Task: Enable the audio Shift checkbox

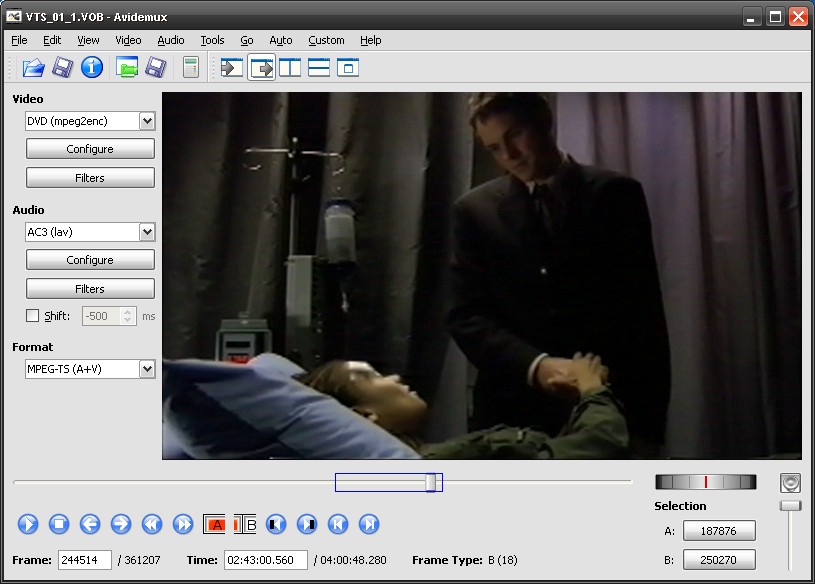Action: click(32, 315)
